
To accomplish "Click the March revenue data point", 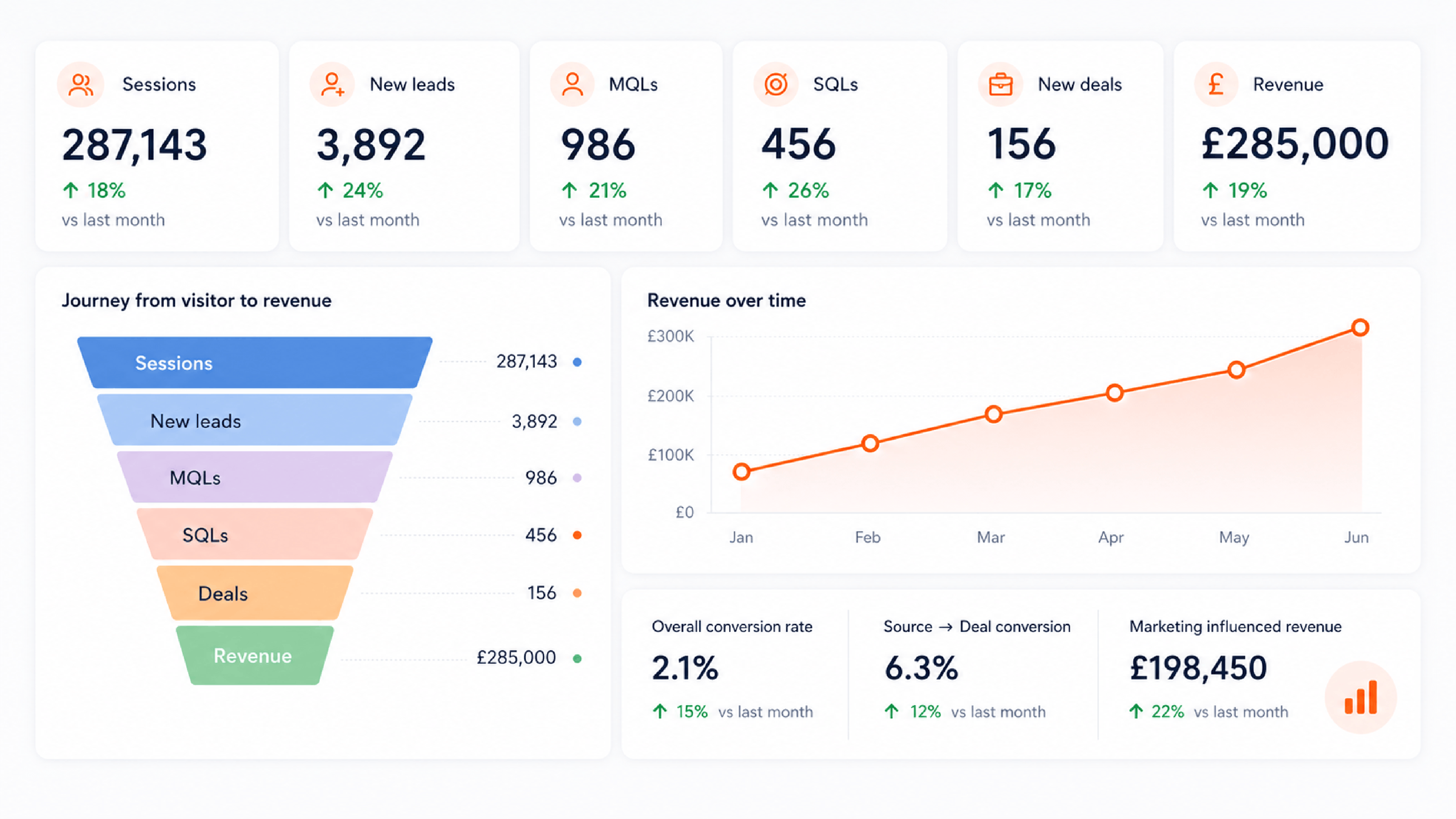I will point(994,414).
